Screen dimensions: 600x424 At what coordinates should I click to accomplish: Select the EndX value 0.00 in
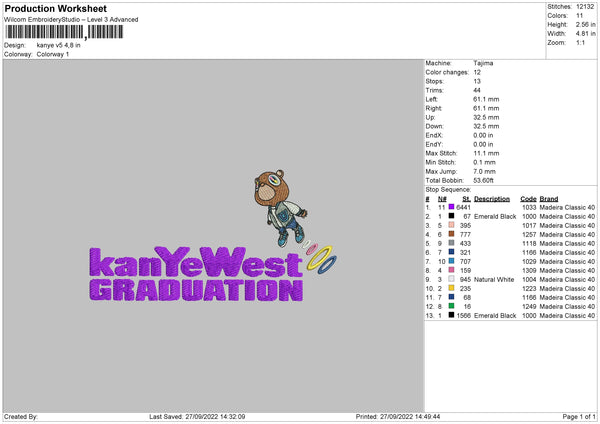(483, 135)
